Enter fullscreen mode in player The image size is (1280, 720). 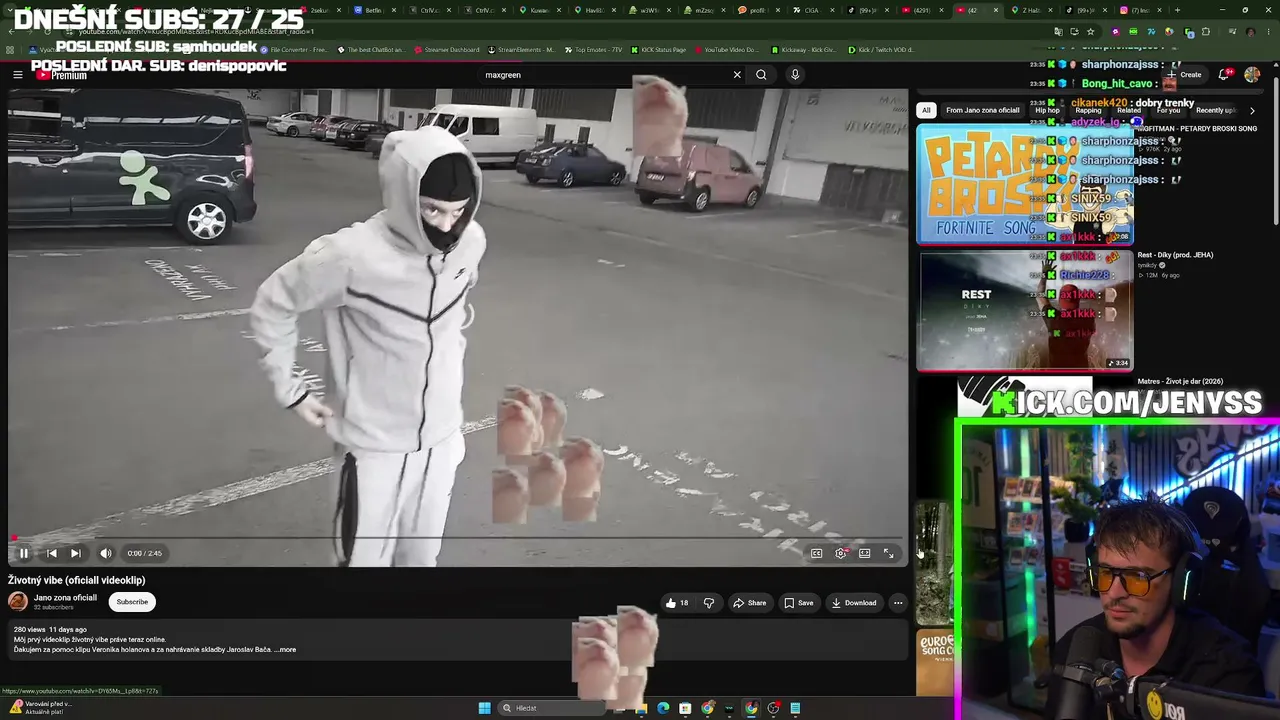(x=889, y=553)
